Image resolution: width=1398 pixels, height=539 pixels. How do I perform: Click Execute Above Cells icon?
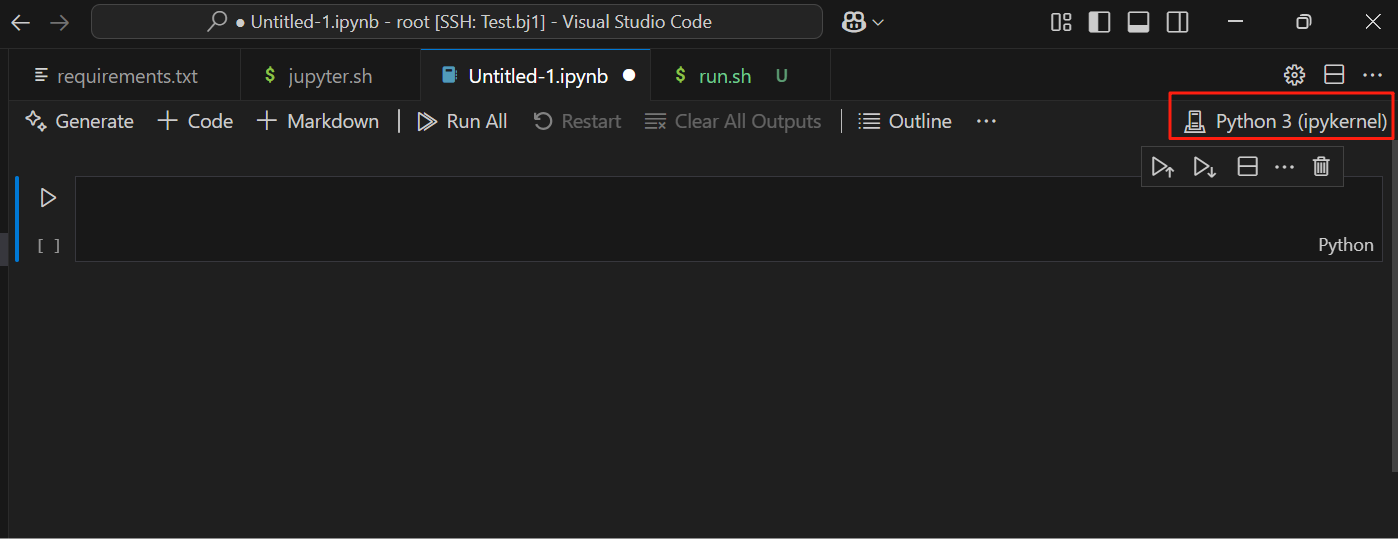[x=1163, y=167]
